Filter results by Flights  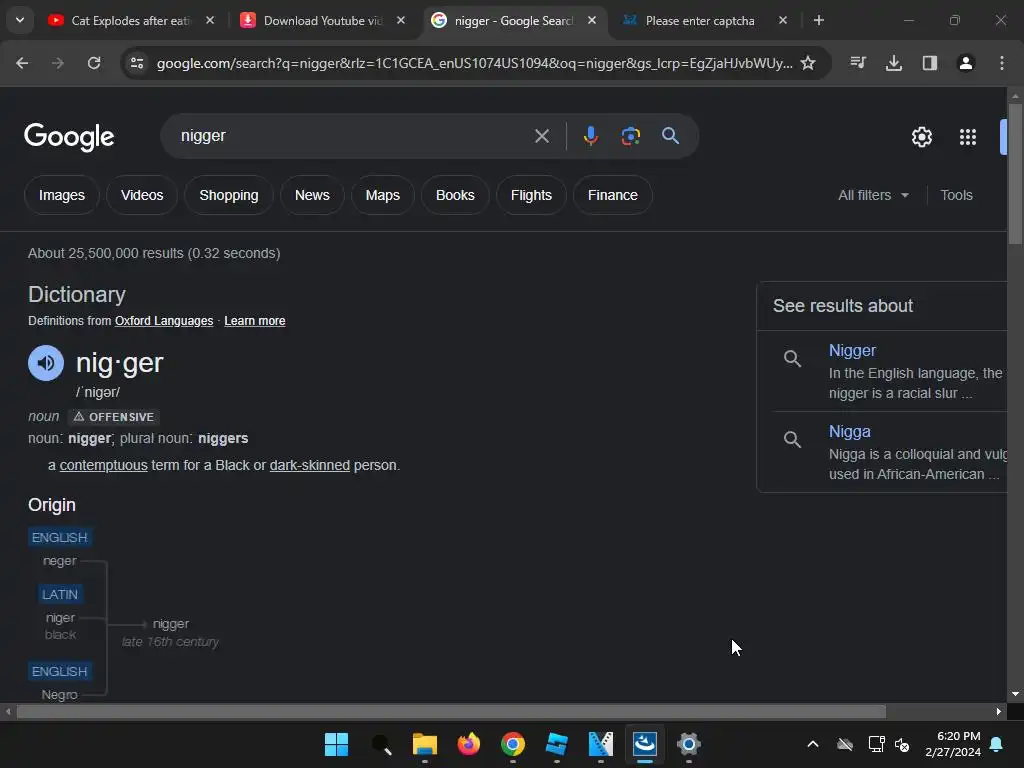point(531,195)
